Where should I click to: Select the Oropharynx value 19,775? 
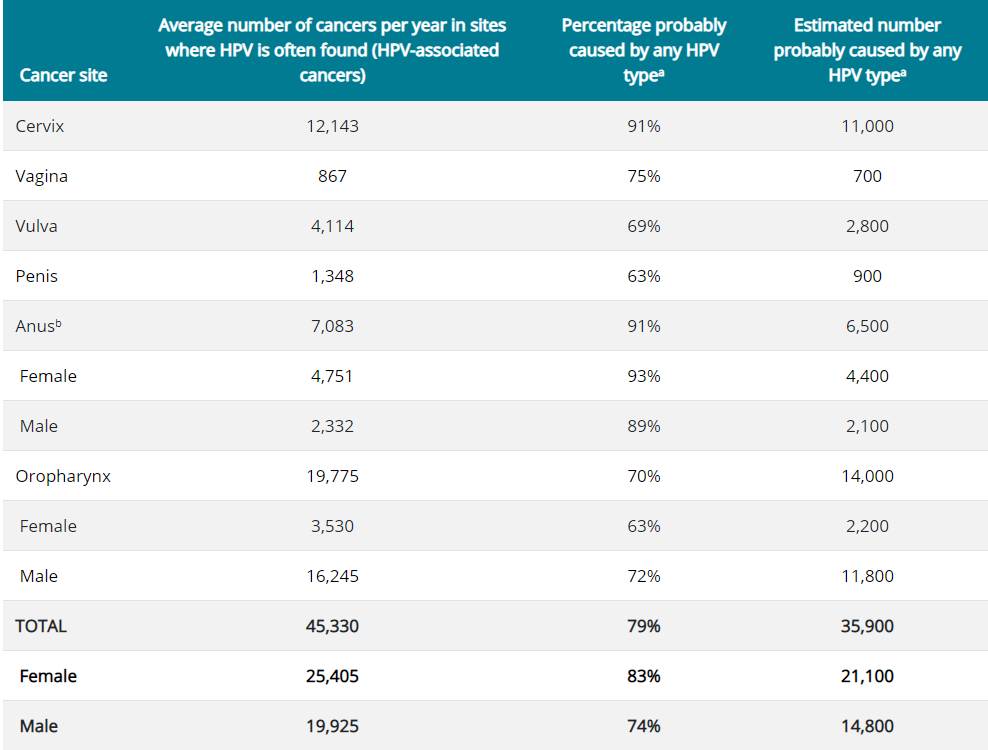tap(332, 476)
